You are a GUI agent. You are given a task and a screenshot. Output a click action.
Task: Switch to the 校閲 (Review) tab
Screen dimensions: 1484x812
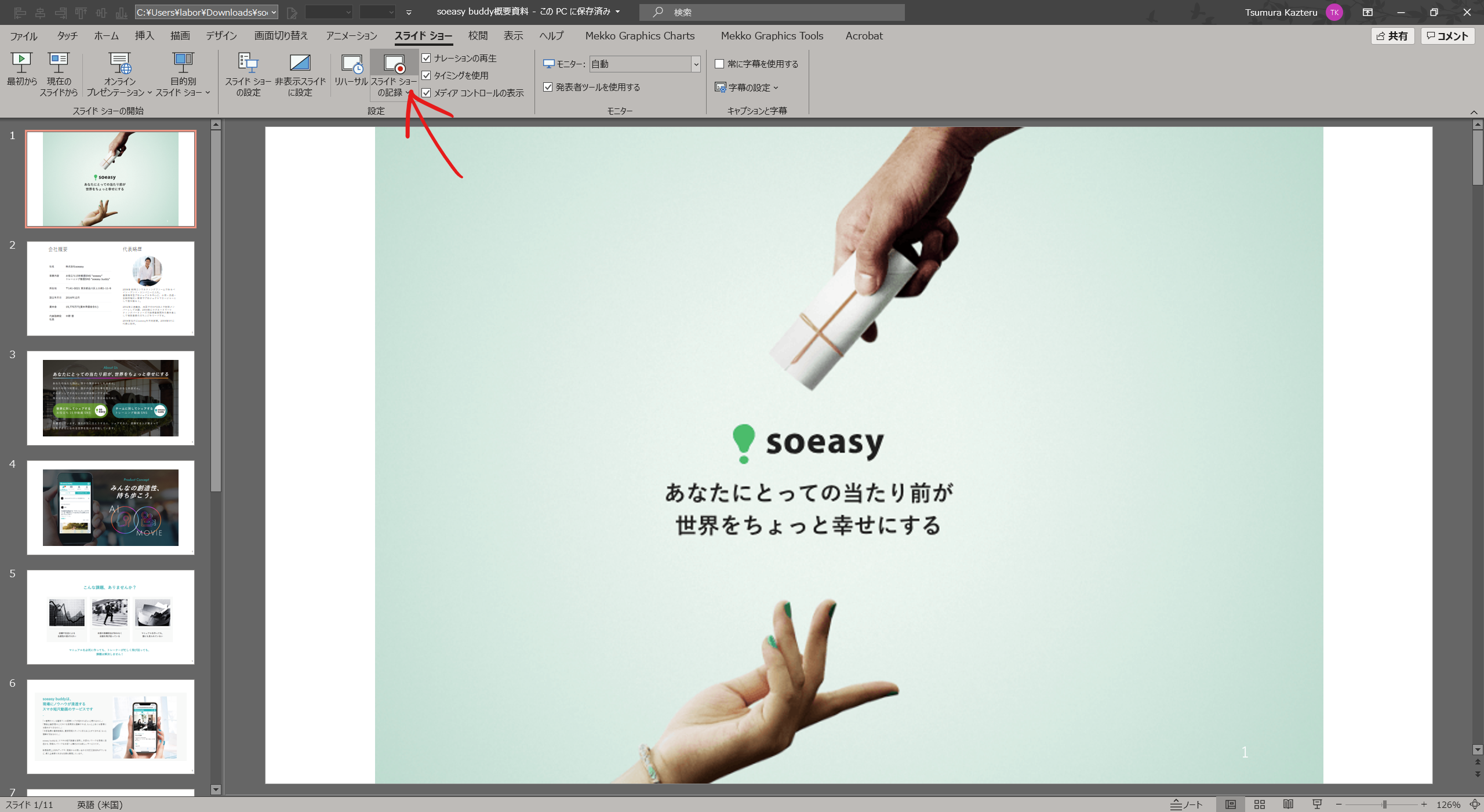pyautogui.click(x=478, y=36)
